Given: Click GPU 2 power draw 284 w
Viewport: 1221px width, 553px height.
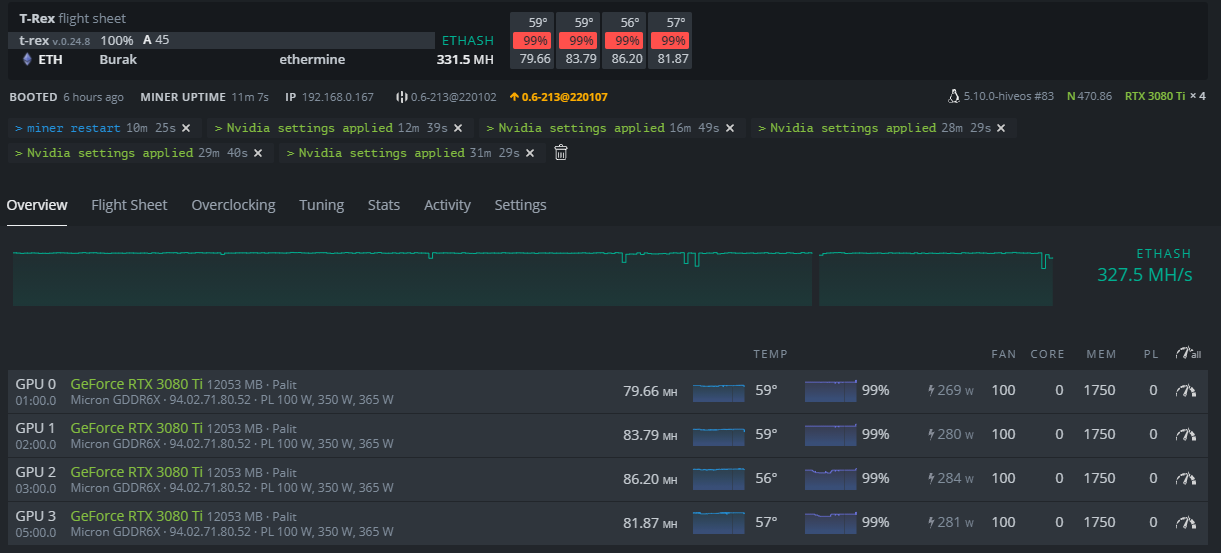Looking at the screenshot, I should pyautogui.click(x=951, y=479).
